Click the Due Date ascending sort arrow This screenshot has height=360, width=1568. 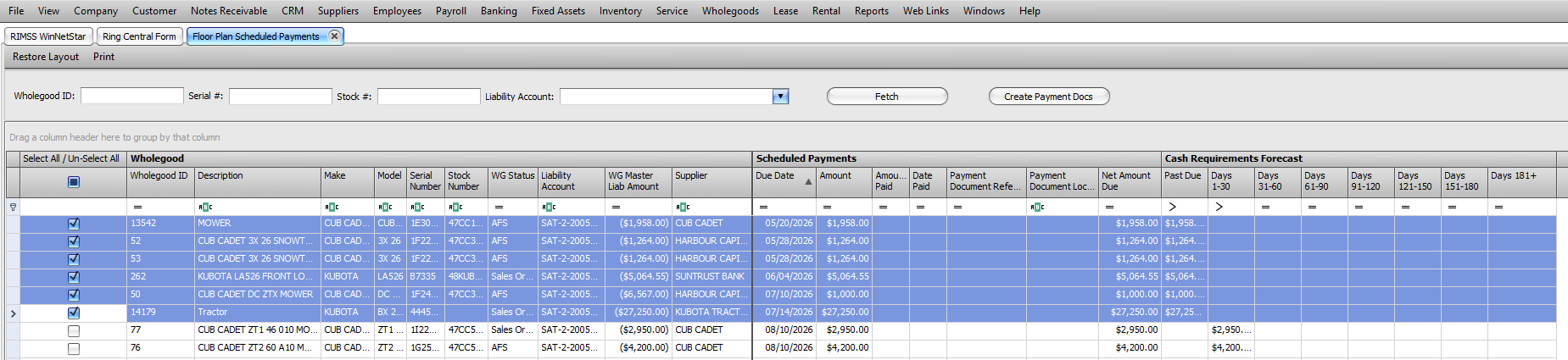pyautogui.click(x=808, y=181)
